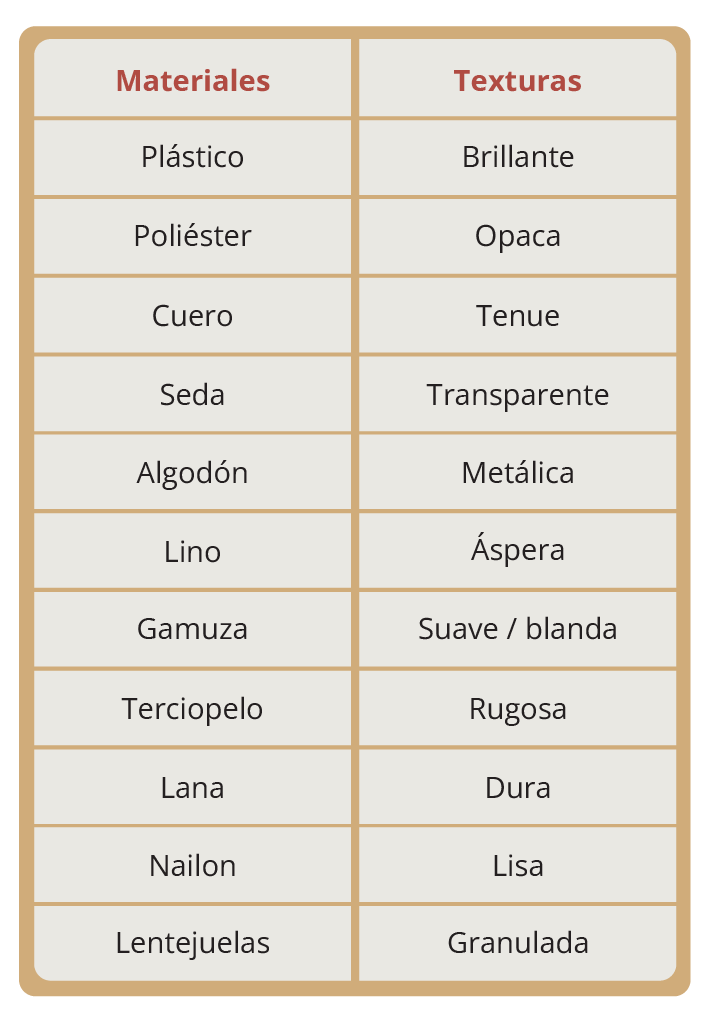The height and width of the screenshot is (1013, 715).
Task: Click the Poliéster material cell
Action: pos(192,236)
